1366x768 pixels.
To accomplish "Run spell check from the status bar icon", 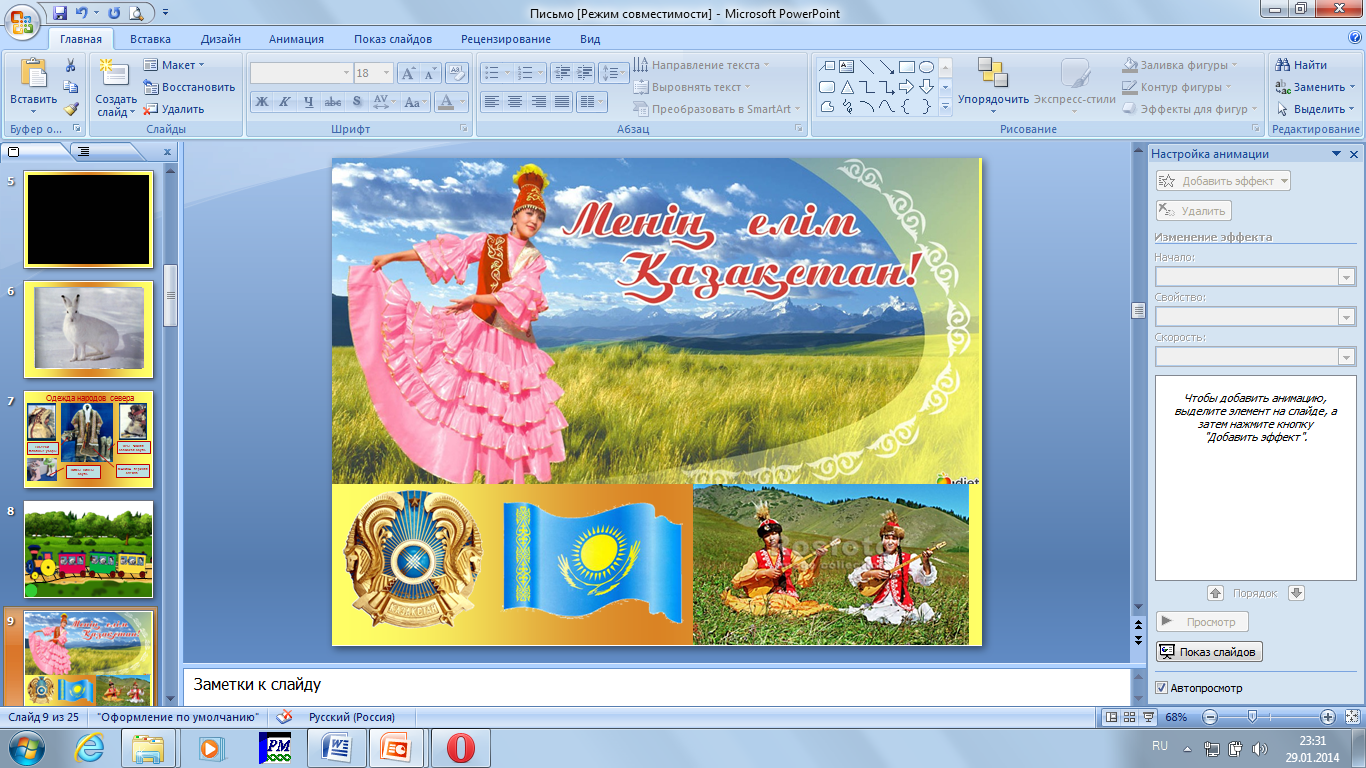I will pyautogui.click(x=285, y=717).
